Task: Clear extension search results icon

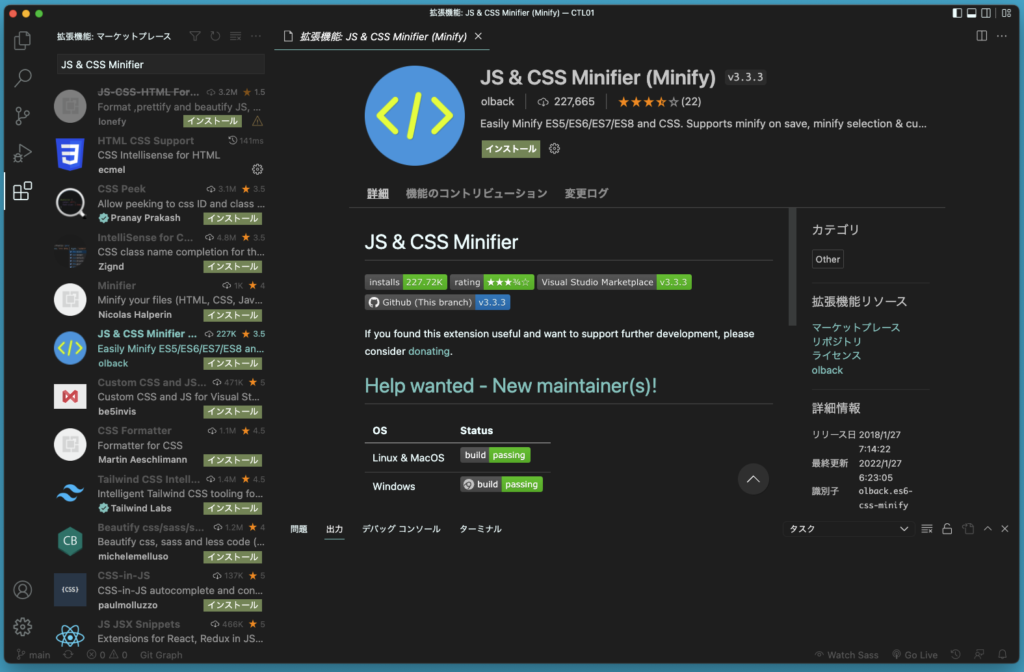Action: (x=235, y=36)
